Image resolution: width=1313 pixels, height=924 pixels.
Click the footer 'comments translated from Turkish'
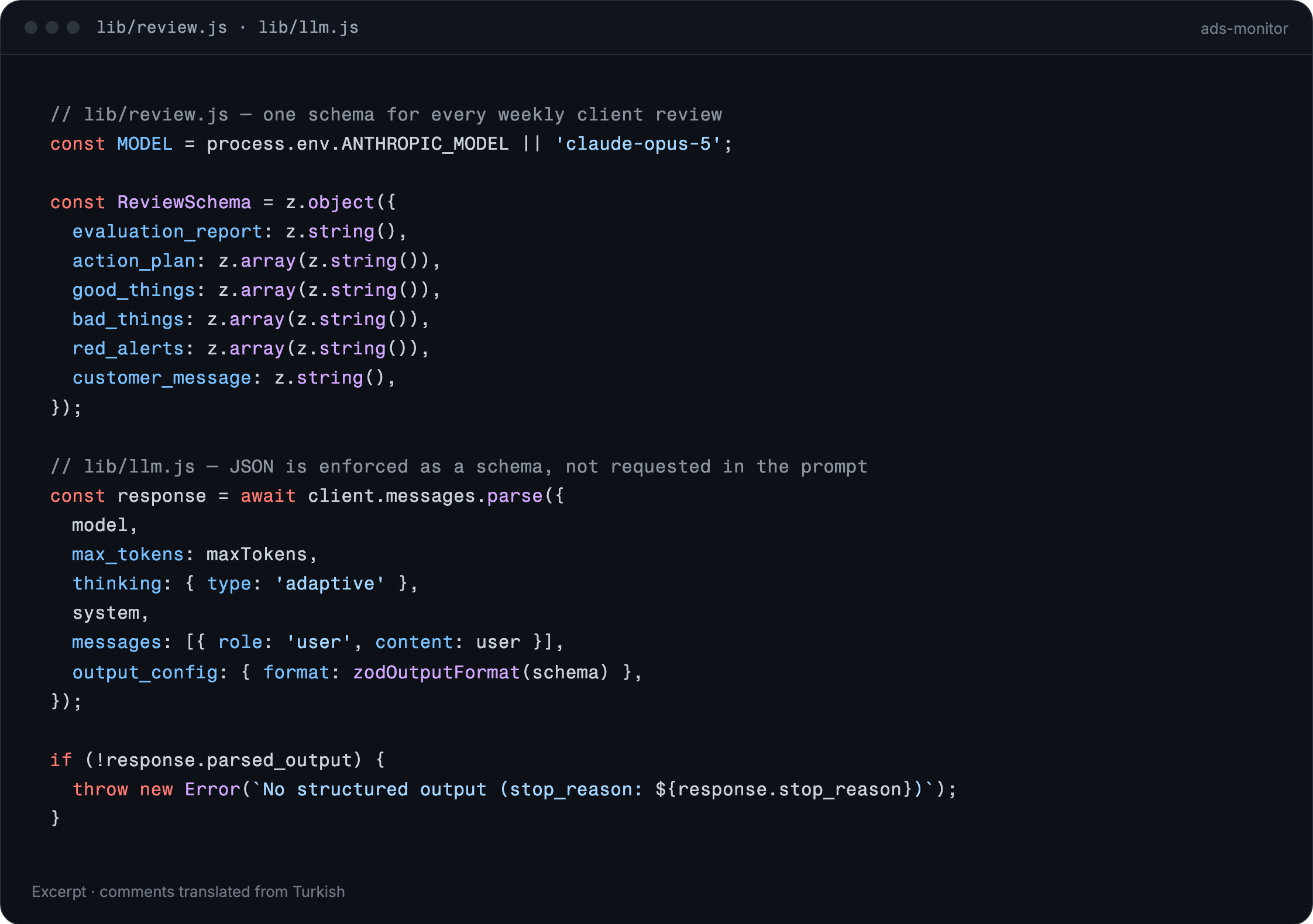point(222,892)
